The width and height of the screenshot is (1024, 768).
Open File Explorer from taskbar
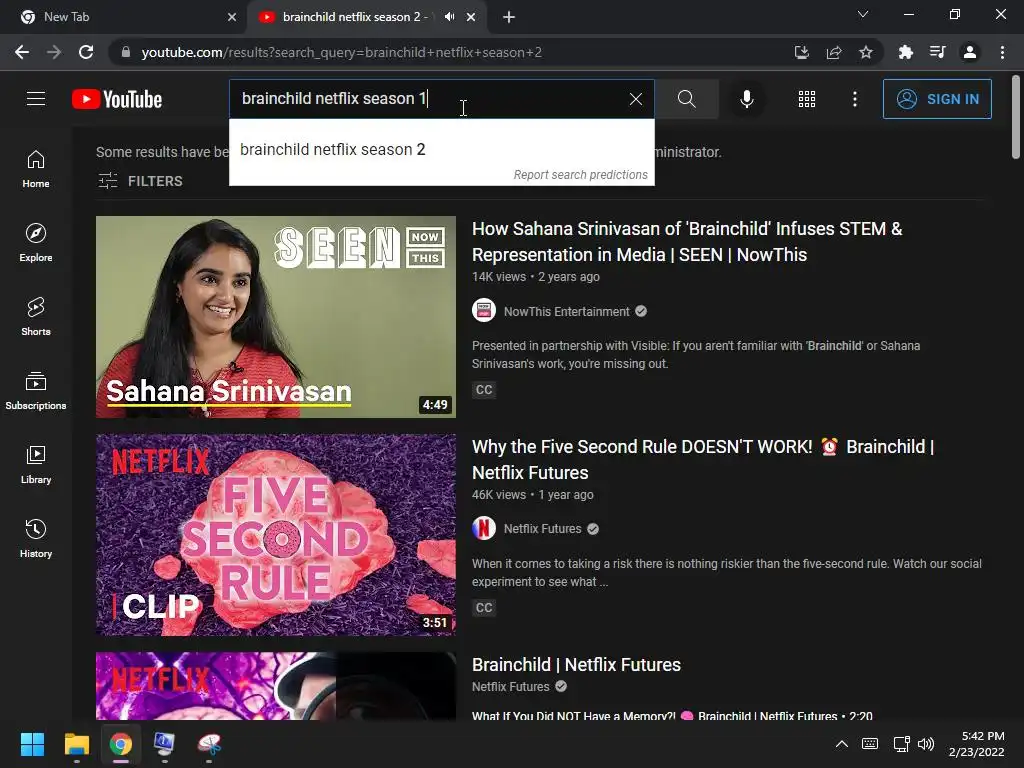point(76,744)
